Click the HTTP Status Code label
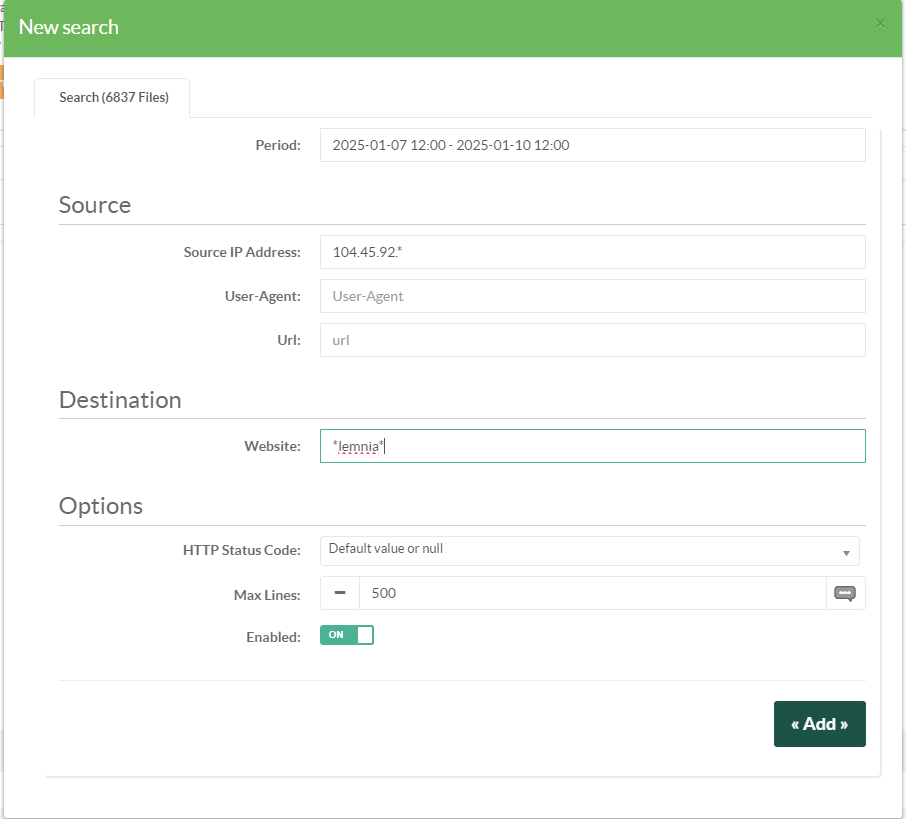 241,550
